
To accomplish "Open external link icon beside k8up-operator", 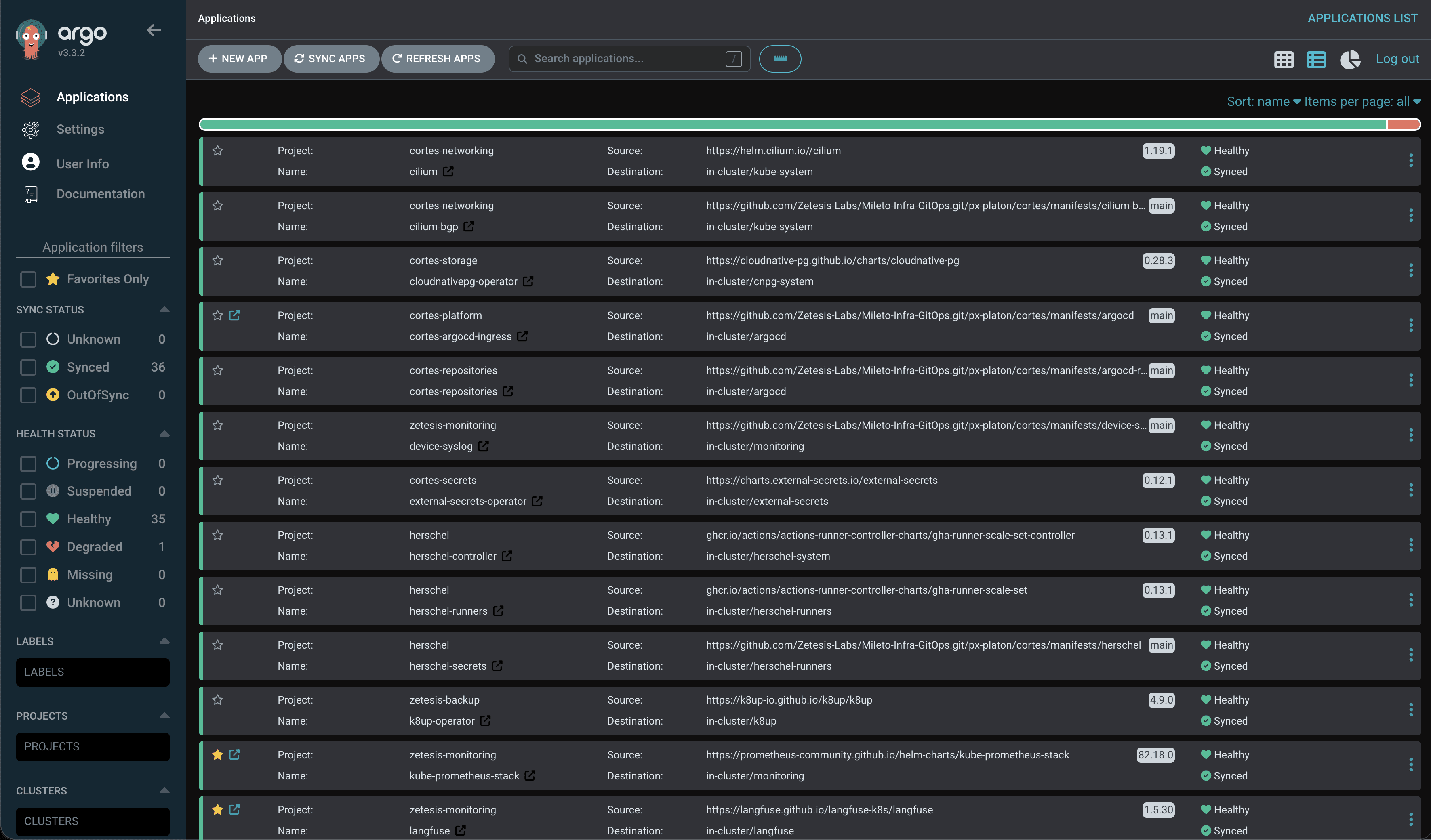I will [x=485, y=720].
